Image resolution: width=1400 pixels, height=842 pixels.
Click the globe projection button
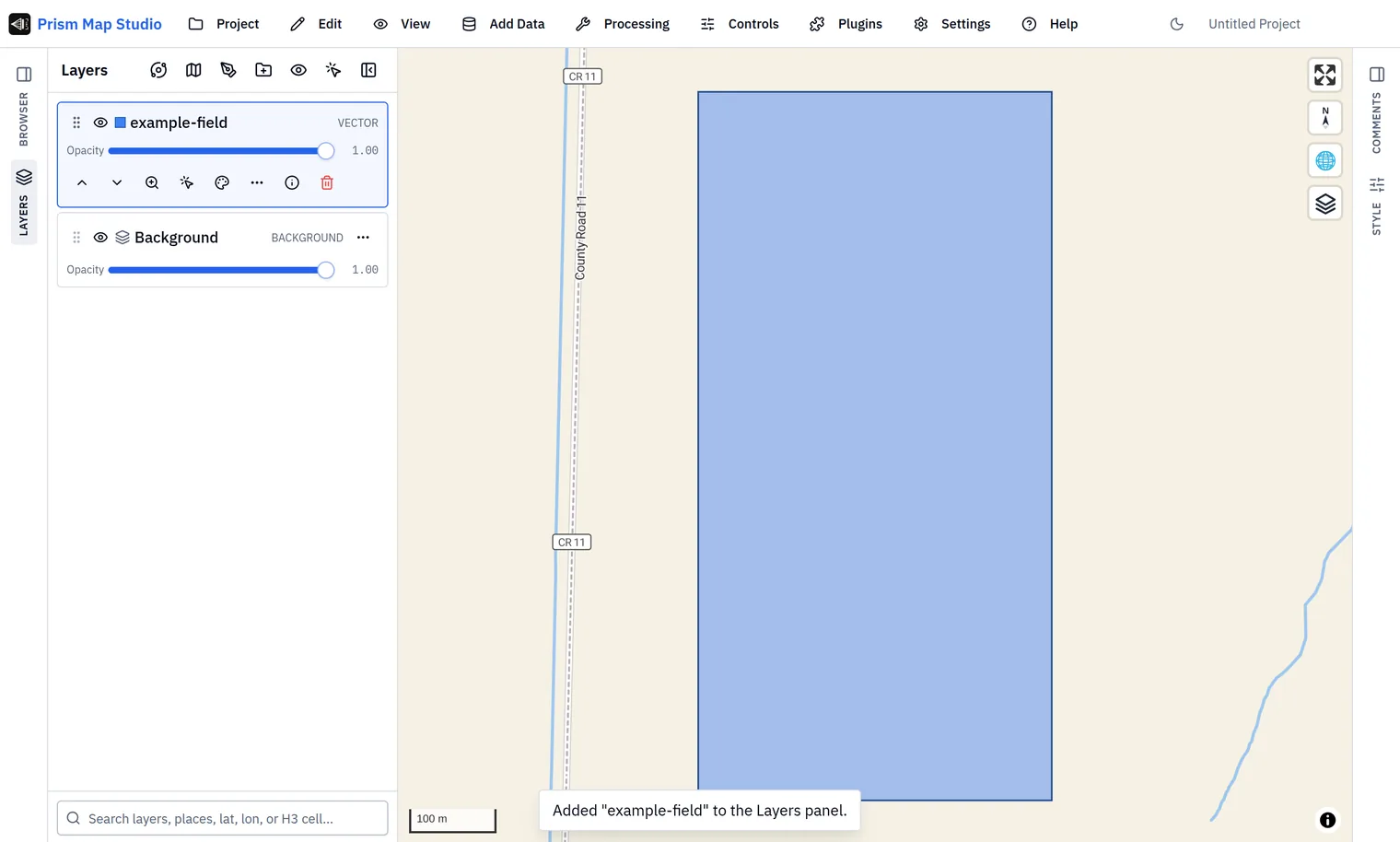1325,161
